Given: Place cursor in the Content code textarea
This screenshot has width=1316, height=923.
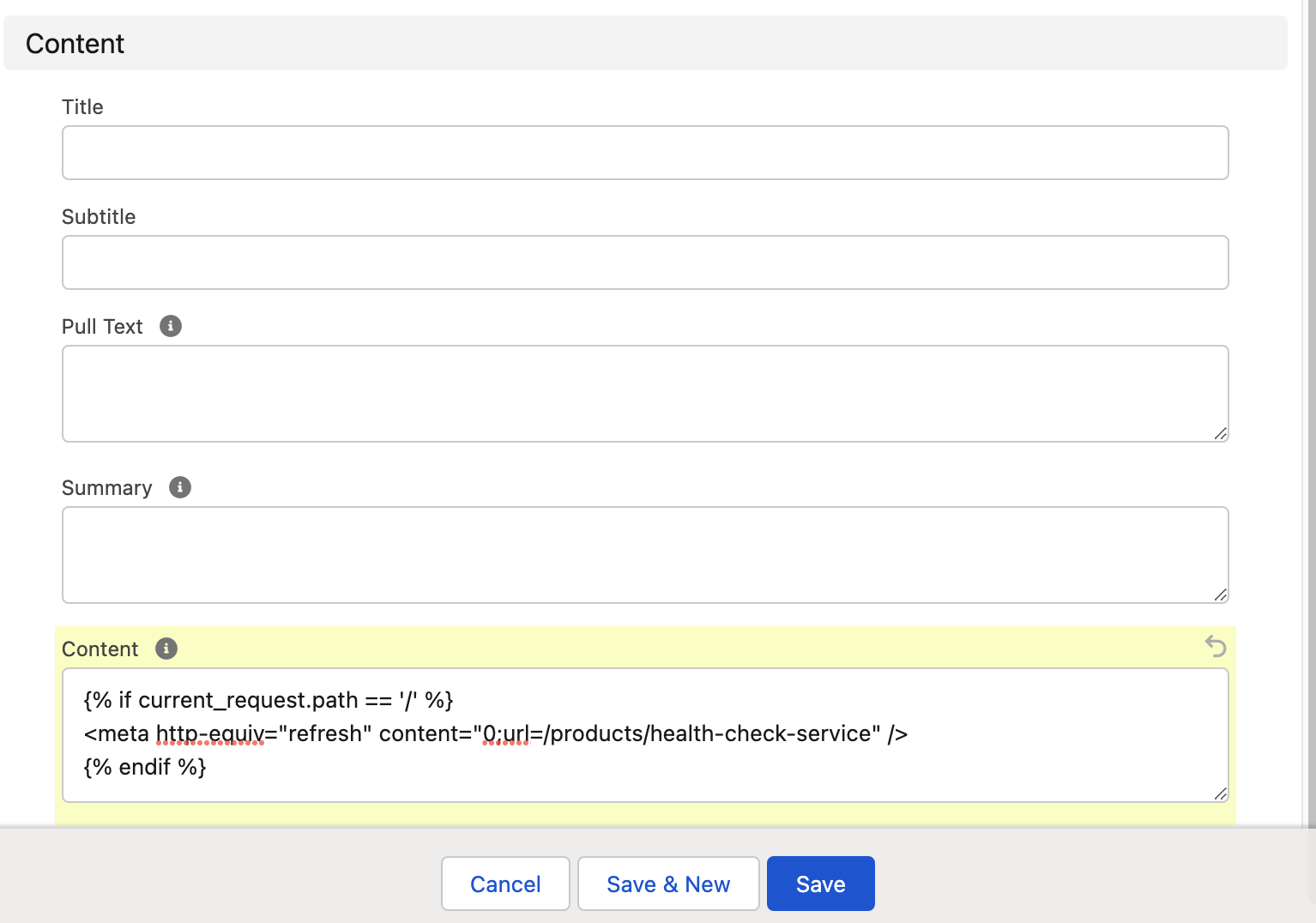Looking at the screenshot, I should [x=645, y=735].
